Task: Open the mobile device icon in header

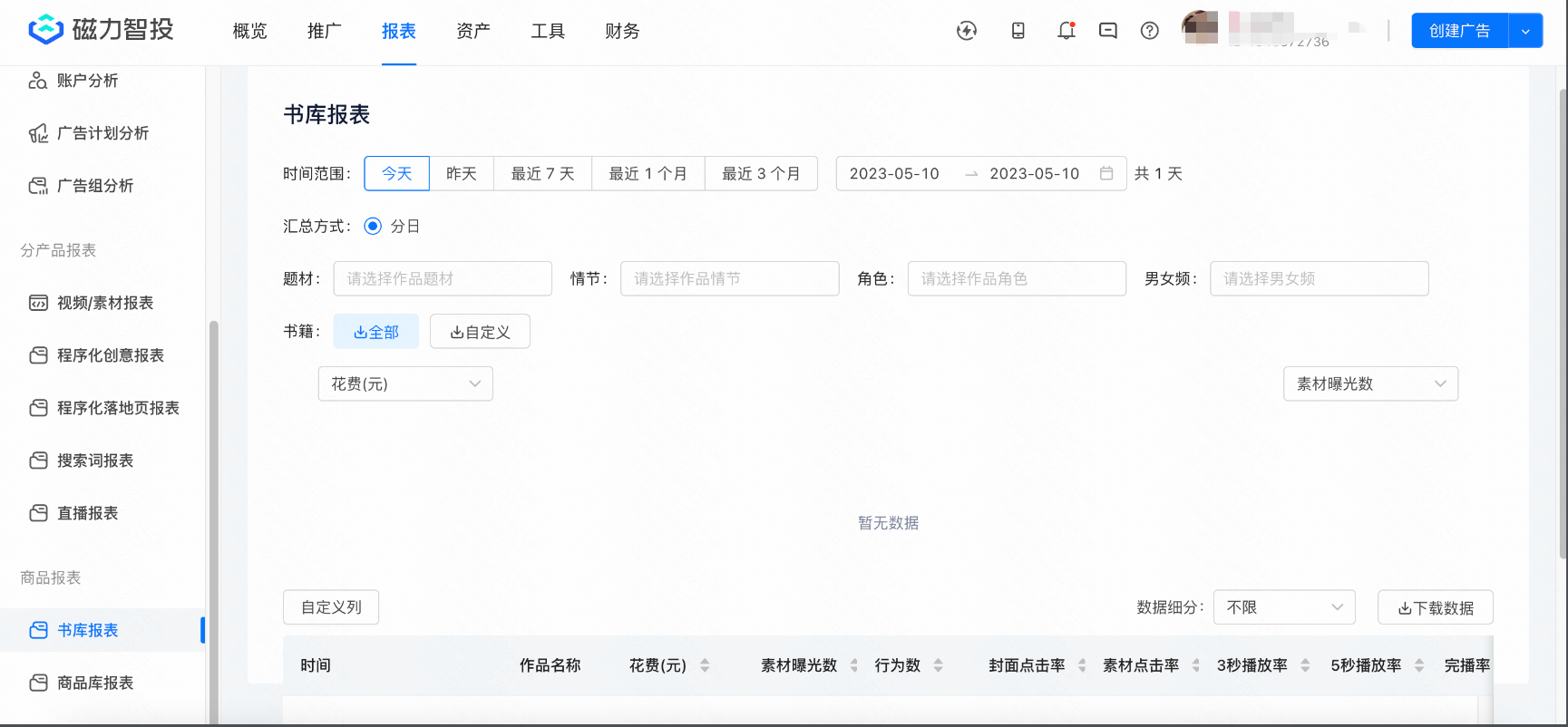Action: 1018,31
